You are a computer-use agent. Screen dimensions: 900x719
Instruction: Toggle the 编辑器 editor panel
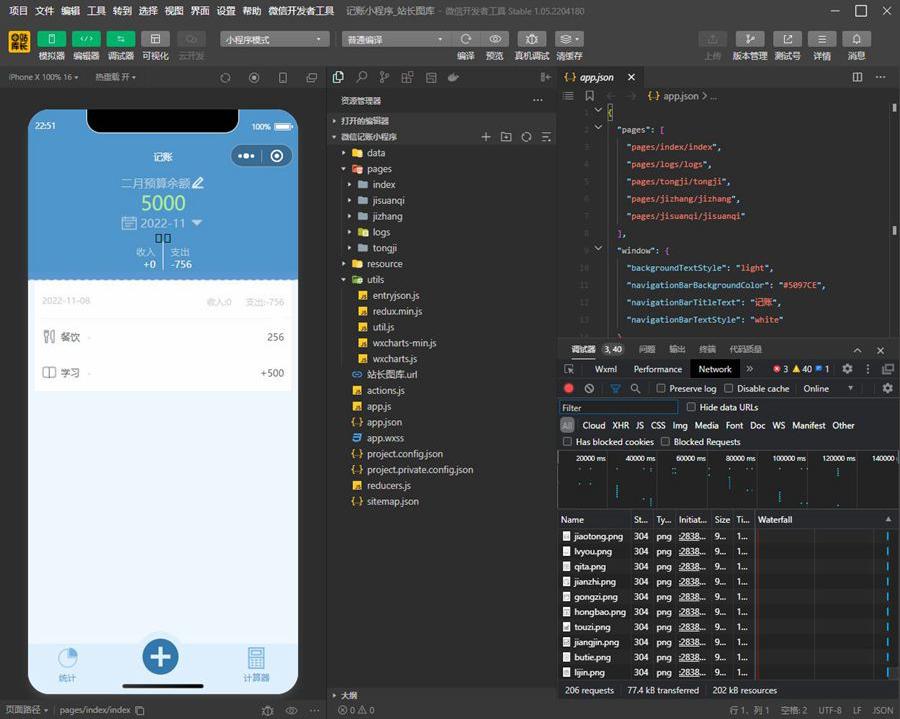click(86, 39)
